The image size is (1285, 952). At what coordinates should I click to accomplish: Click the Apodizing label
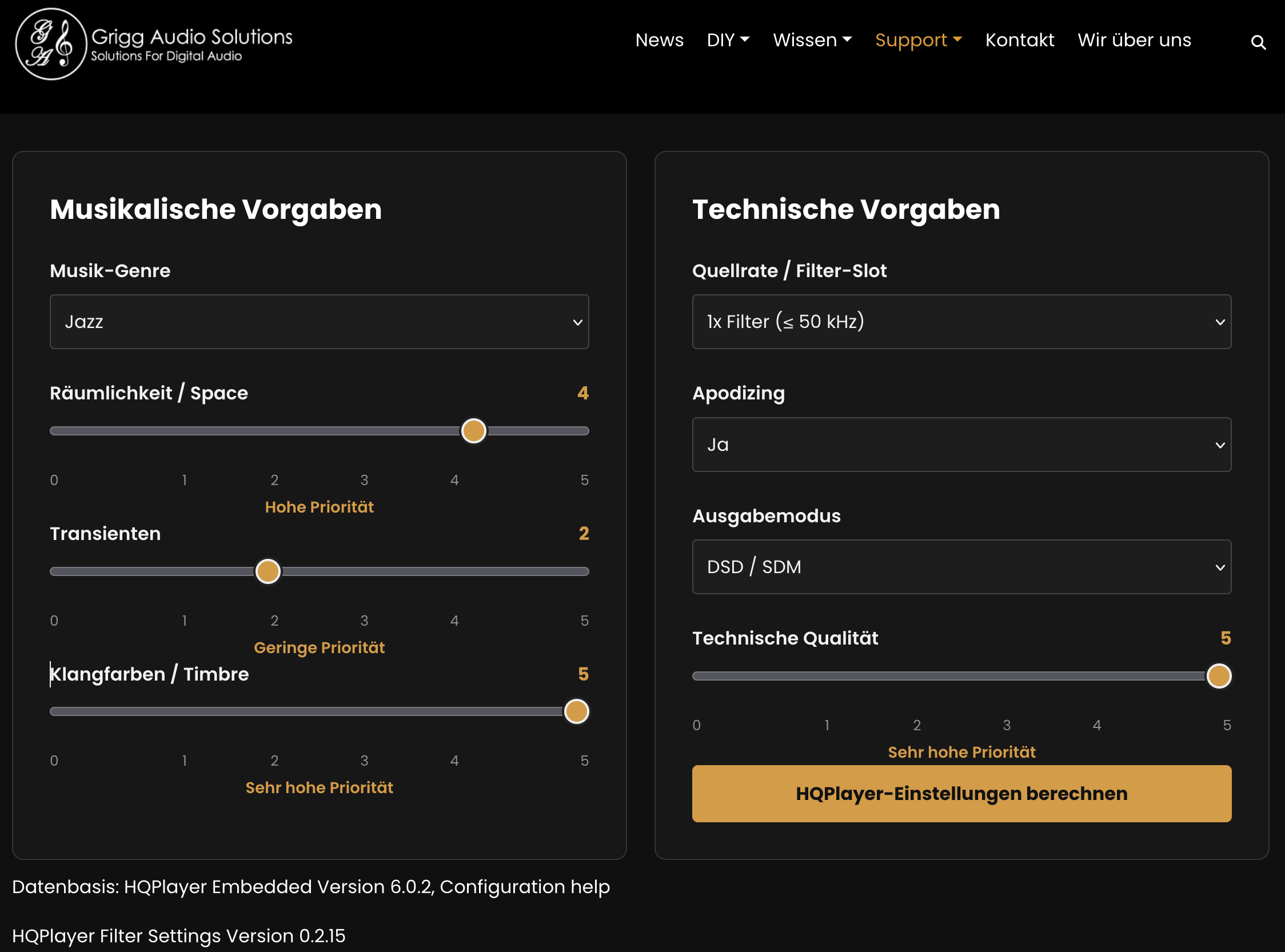pyautogui.click(x=739, y=394)
